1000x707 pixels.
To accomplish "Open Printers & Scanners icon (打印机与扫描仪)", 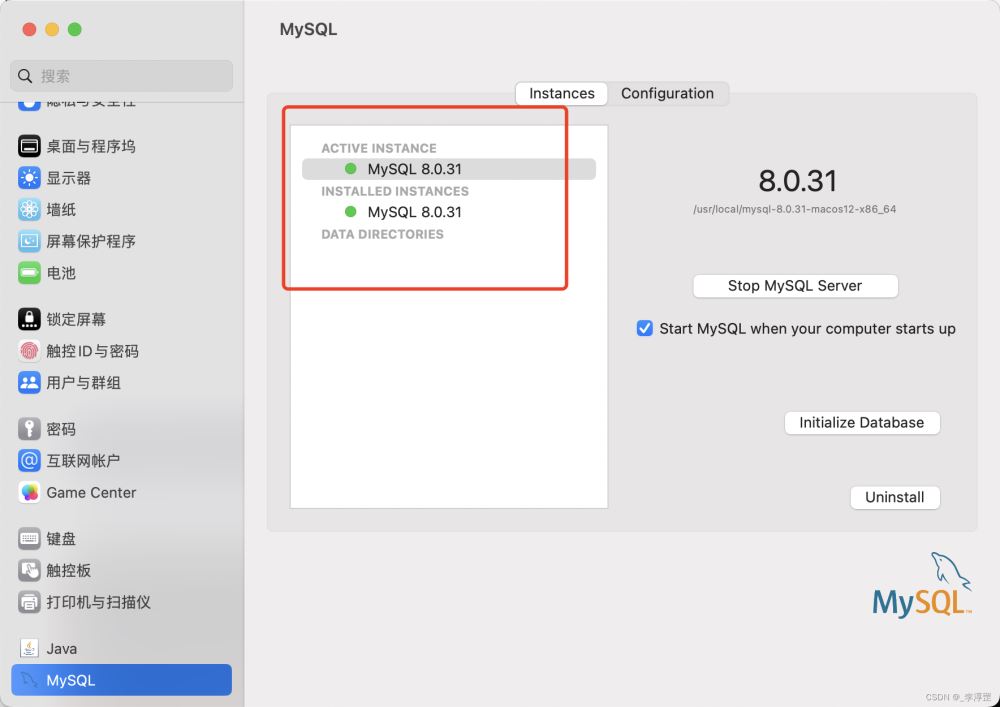I will point(29,602).
